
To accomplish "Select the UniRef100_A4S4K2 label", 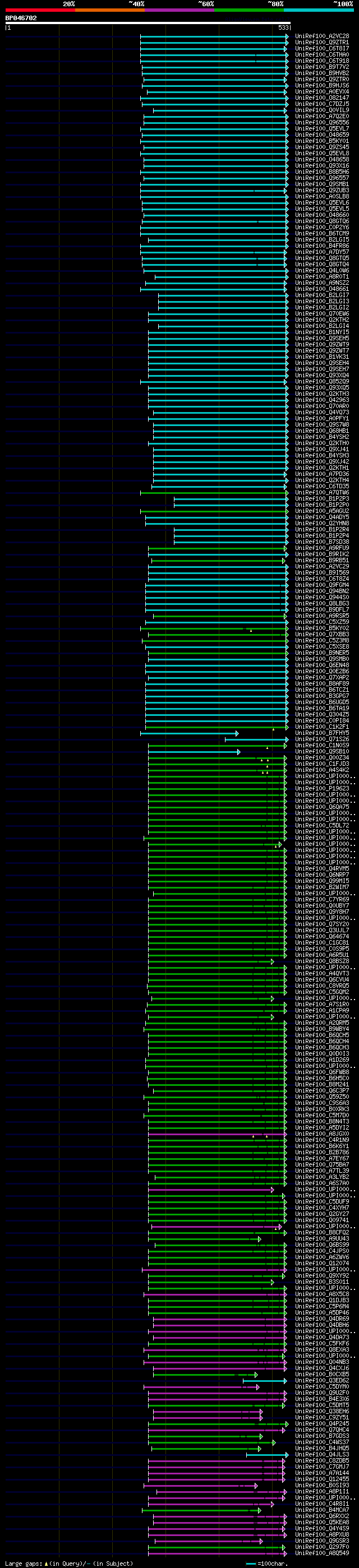I will tap(323, 770).
